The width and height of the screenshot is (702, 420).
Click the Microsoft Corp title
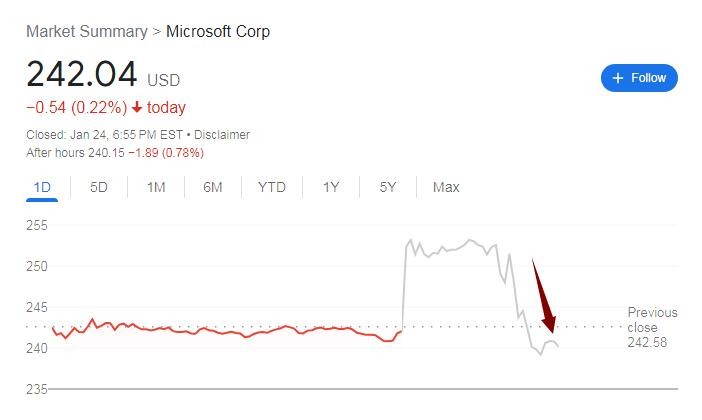[x=218, y=31]
